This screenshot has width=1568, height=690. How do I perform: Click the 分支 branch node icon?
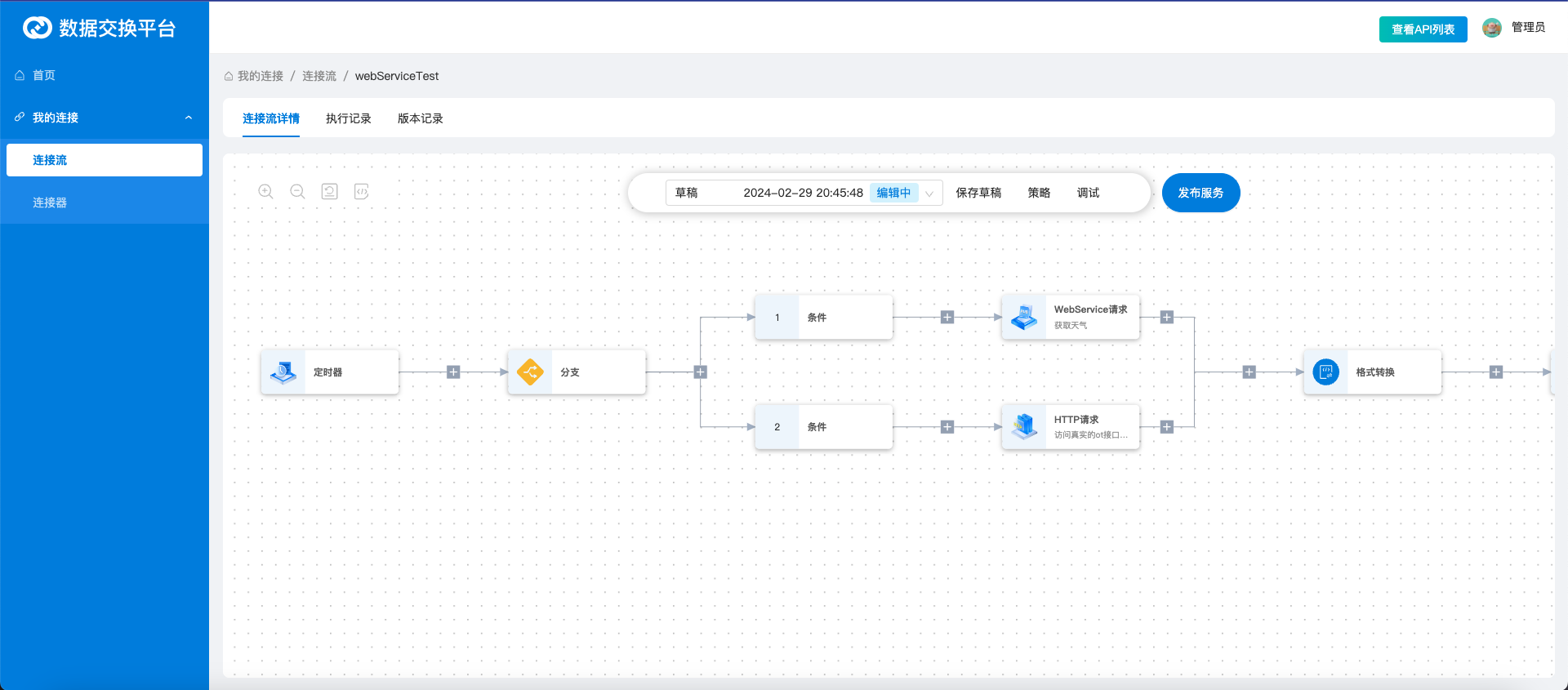(530, 372)
